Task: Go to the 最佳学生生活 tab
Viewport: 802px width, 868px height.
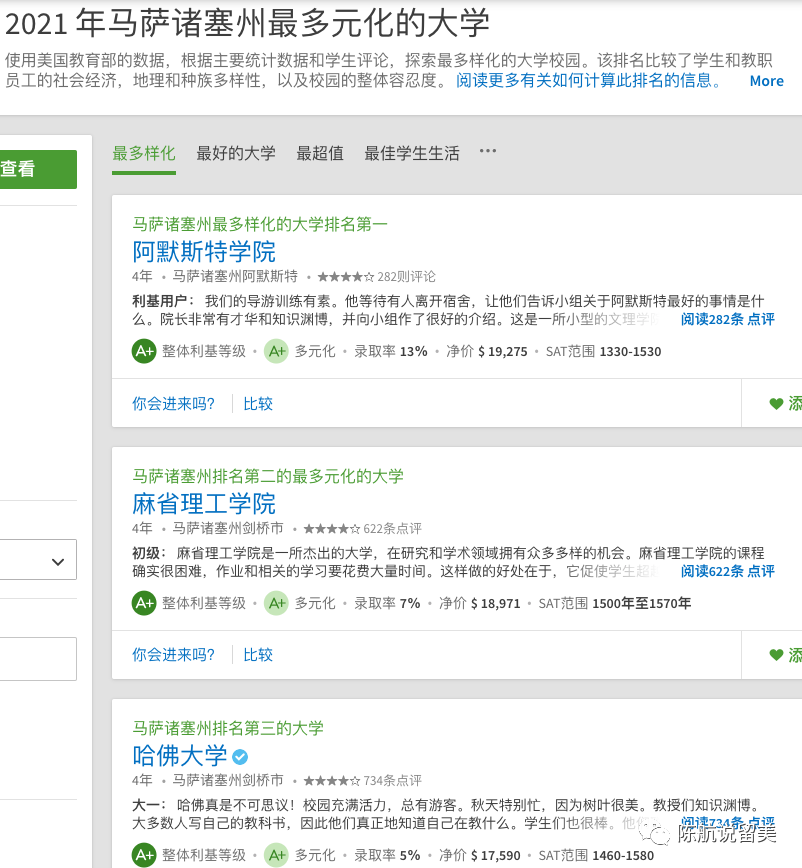Action: (412, 153)
